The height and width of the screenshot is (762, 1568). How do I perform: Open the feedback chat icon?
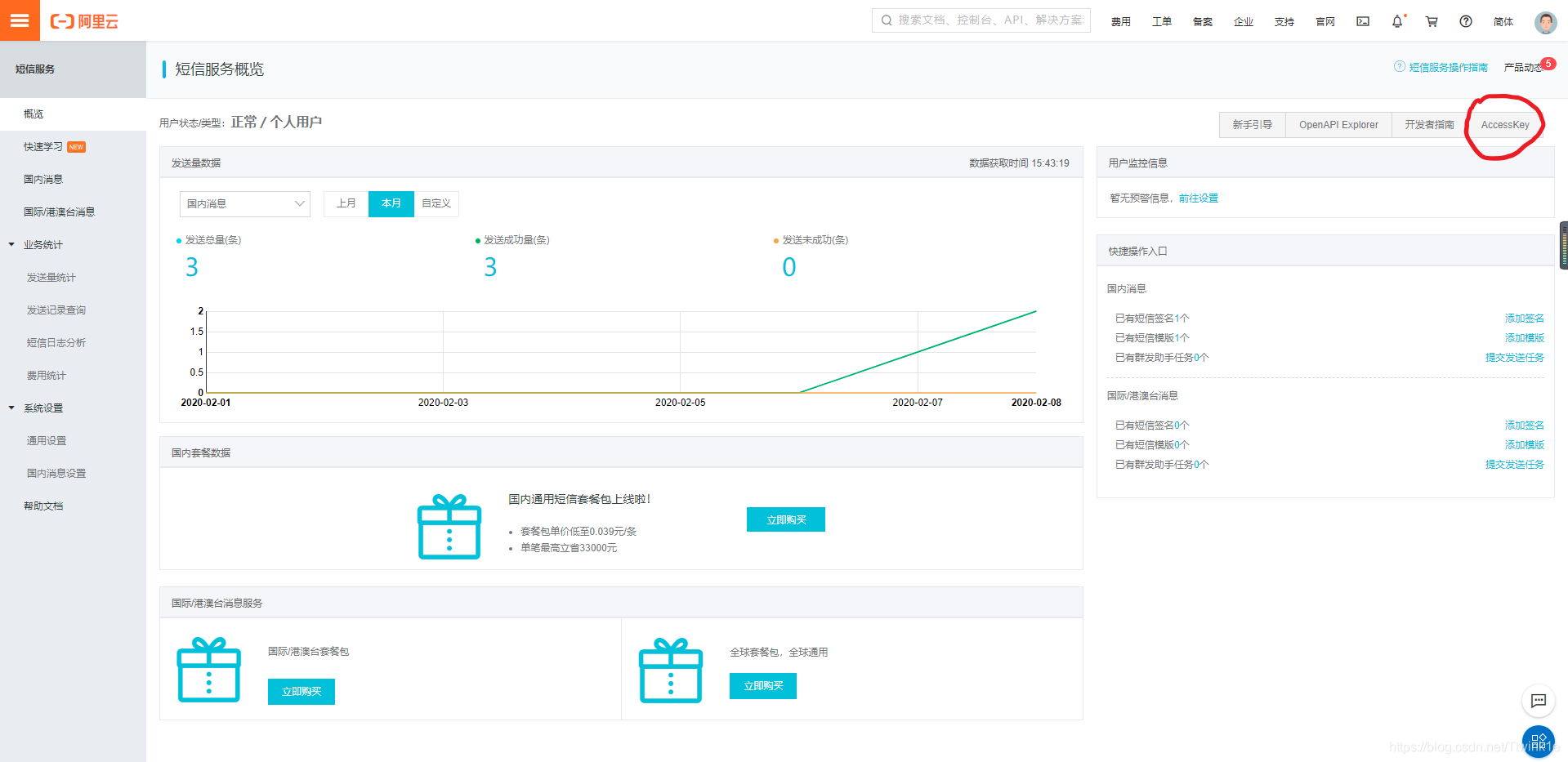[1538, 701]
